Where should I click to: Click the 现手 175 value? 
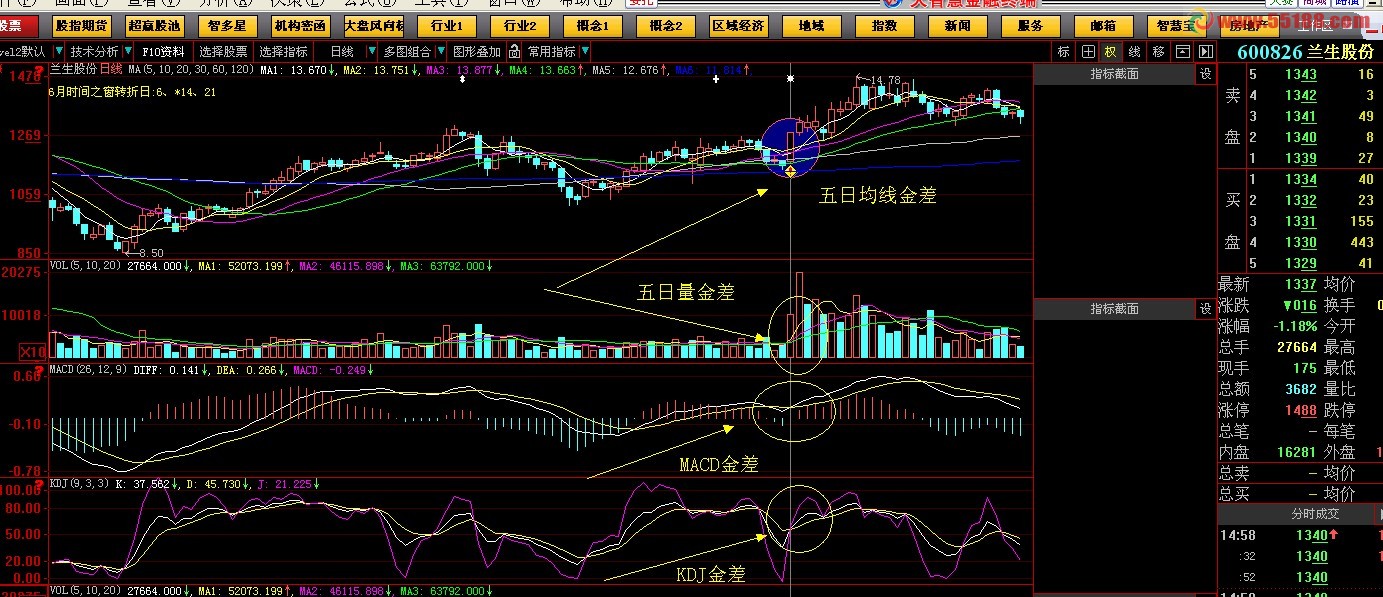point(1304,368)
